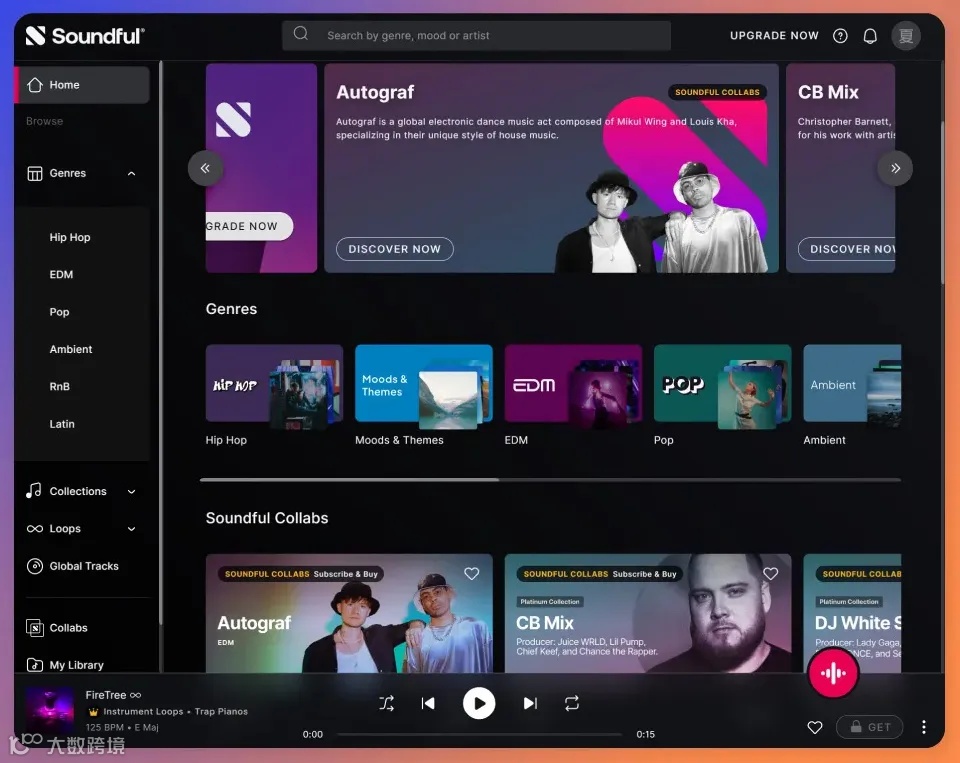Click the search input field
Image resolution: width=960 pixels, height=763 pixels.
click(476, 36)
